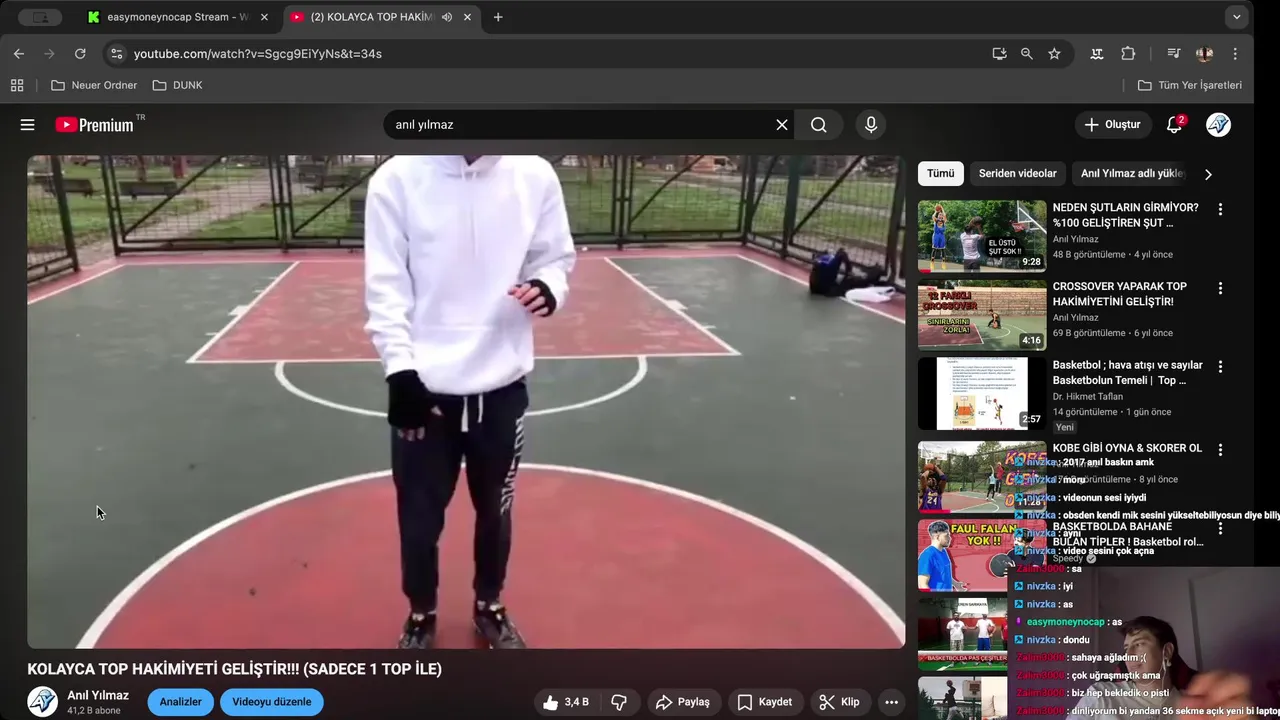Screen dimensions: 1280x720
Task: Run the search with the magnifier button
Action: pos(819,125)
